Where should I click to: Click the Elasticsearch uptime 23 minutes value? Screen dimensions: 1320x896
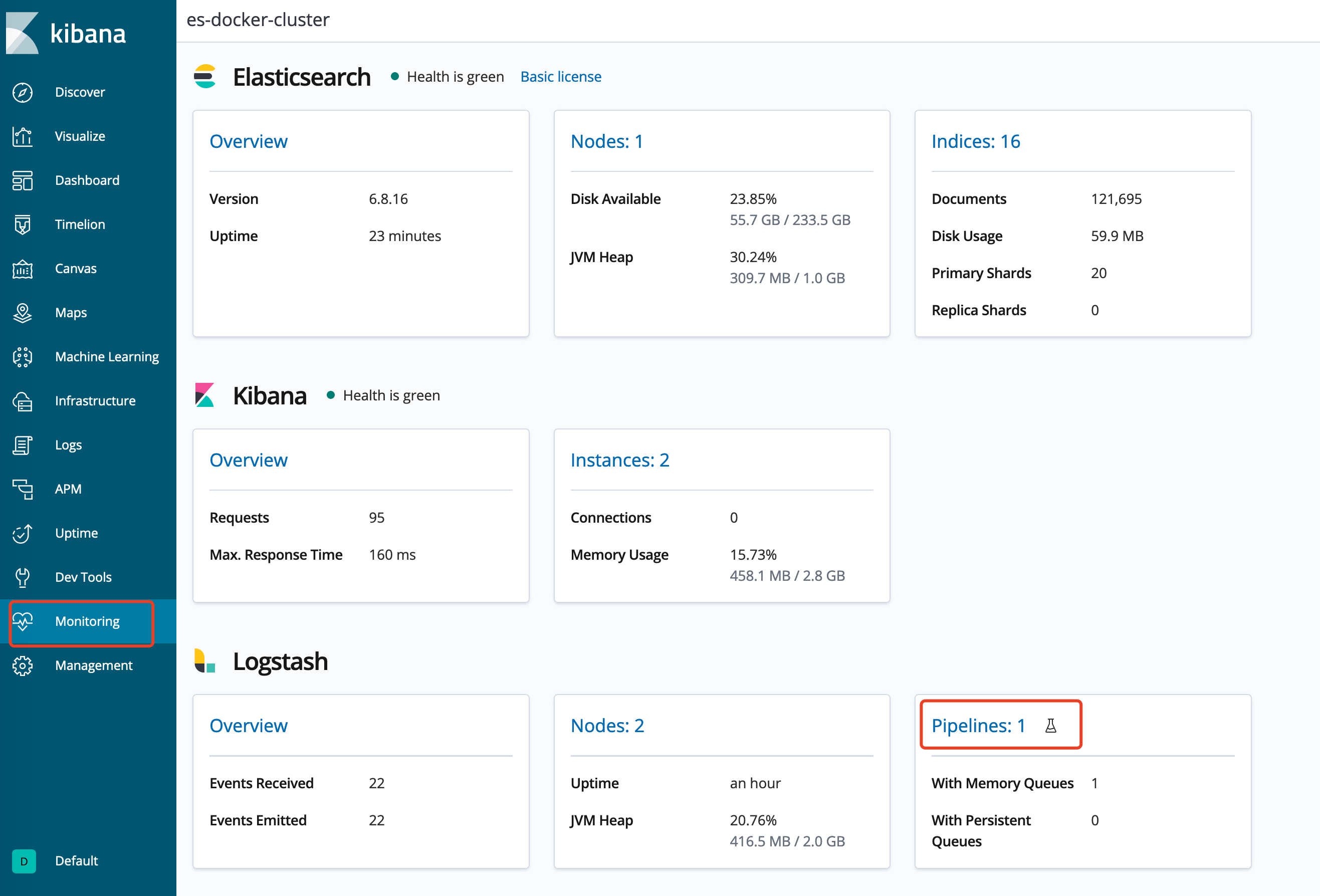tap(405, 236)
